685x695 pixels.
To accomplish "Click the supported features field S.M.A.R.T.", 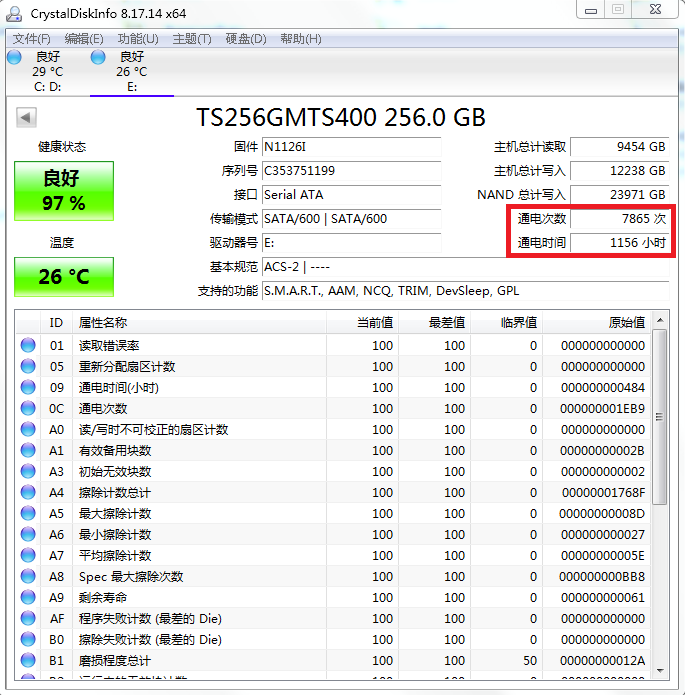I will [x=465, y=291].
